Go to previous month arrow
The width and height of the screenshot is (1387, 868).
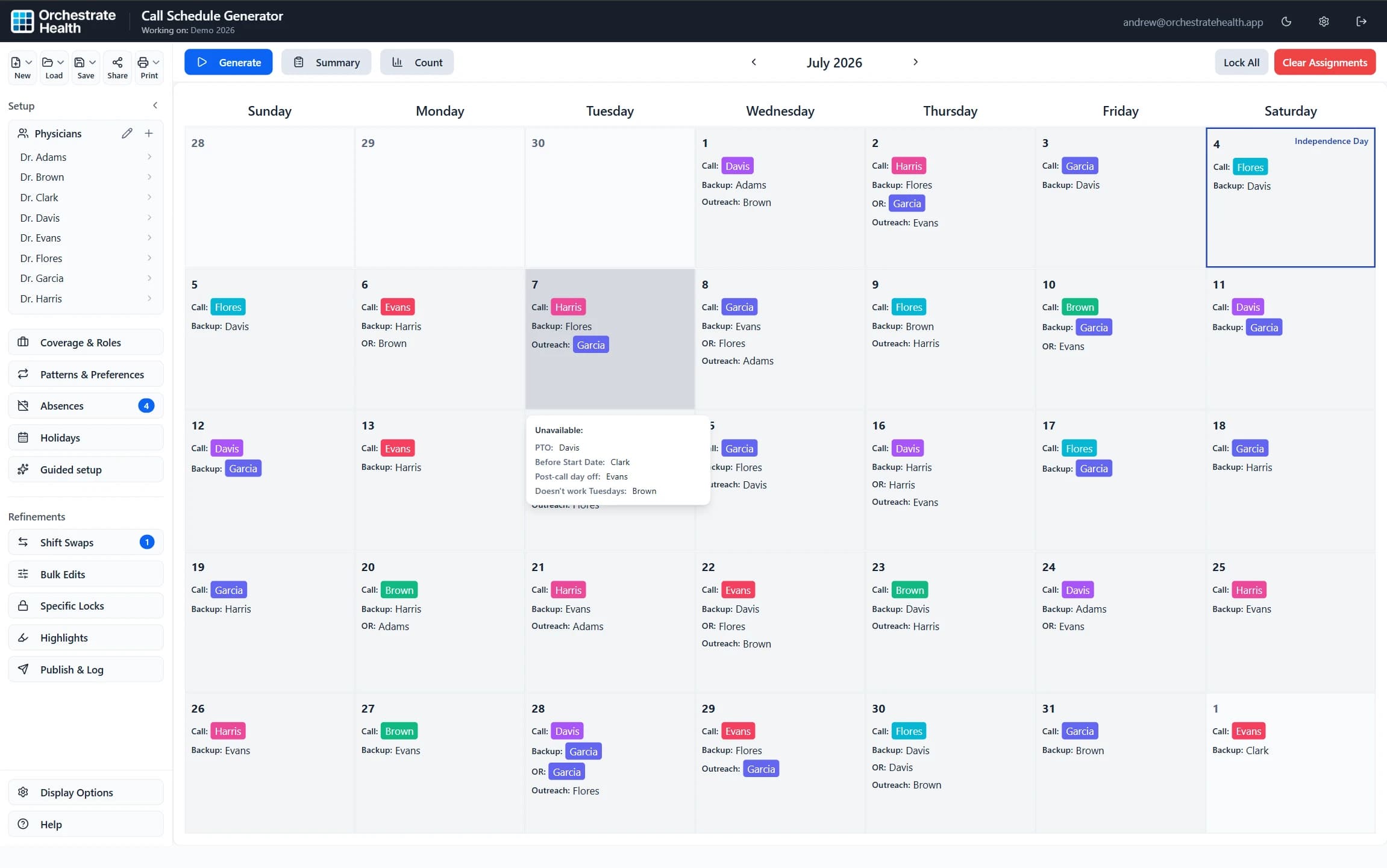coord(754,62)
